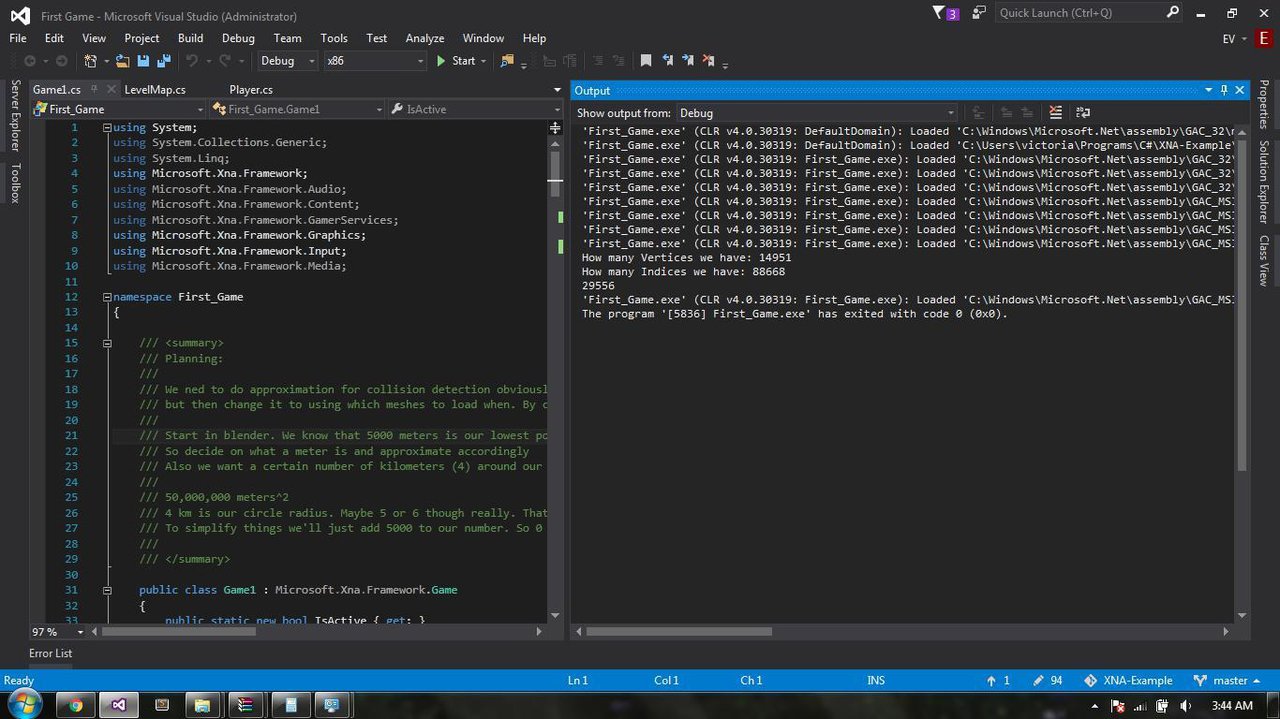This screenshot has width=1280, height=719.
Task: Open the Show output from Debug dropdown
Action: point(817,113)
